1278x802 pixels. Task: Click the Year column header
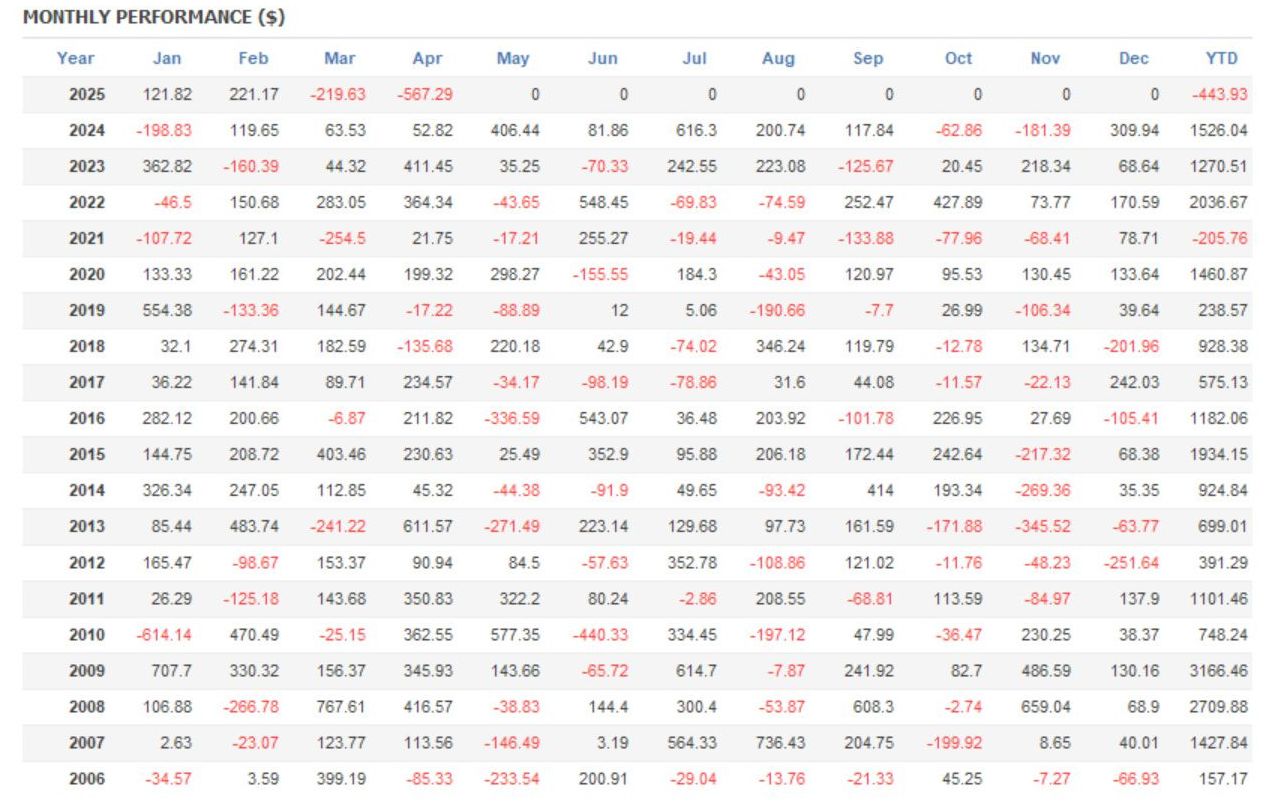pyautogui.click(x=75, y=58)
